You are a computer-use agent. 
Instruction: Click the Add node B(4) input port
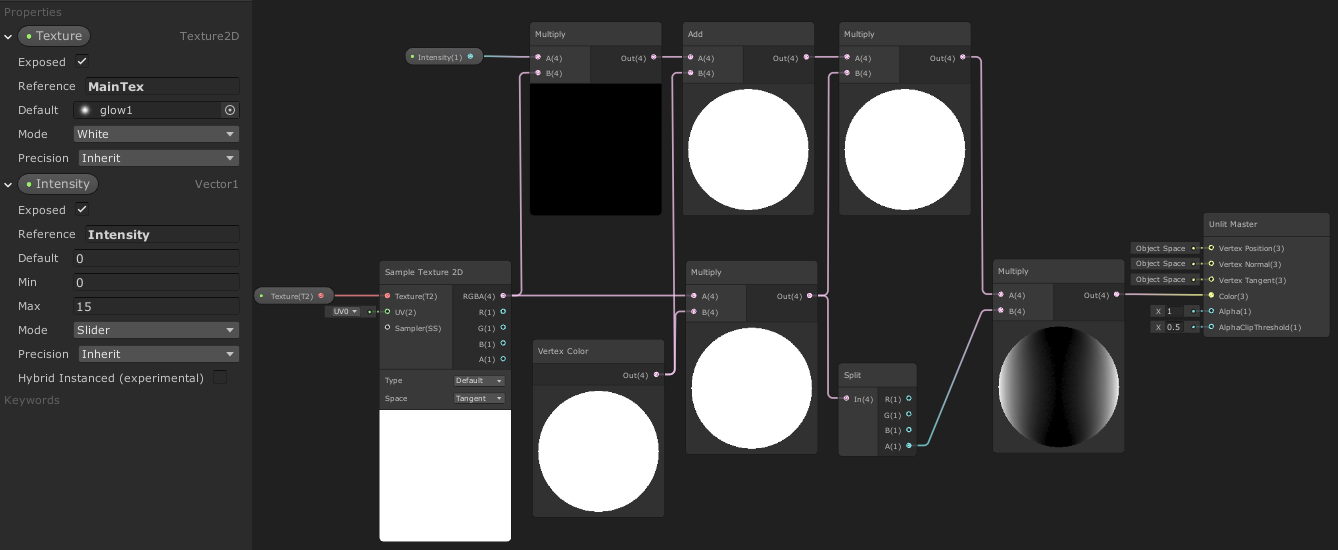(x=691, y=73)
